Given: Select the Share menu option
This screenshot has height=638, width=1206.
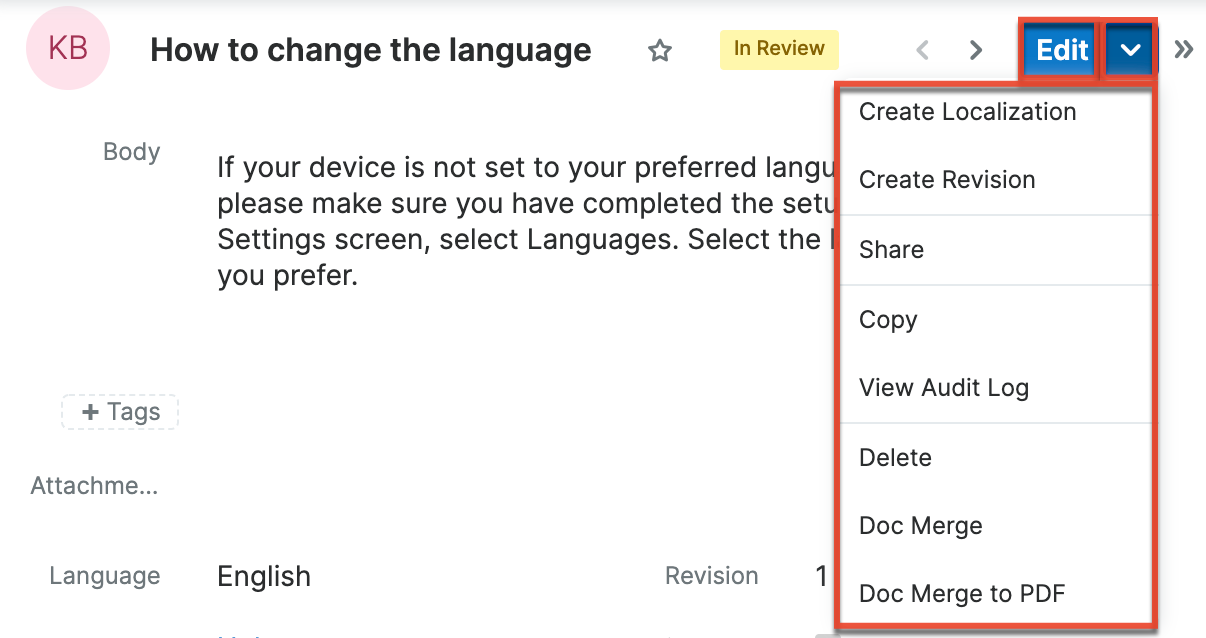Looking at the screenshot, I should pos(891,250).
